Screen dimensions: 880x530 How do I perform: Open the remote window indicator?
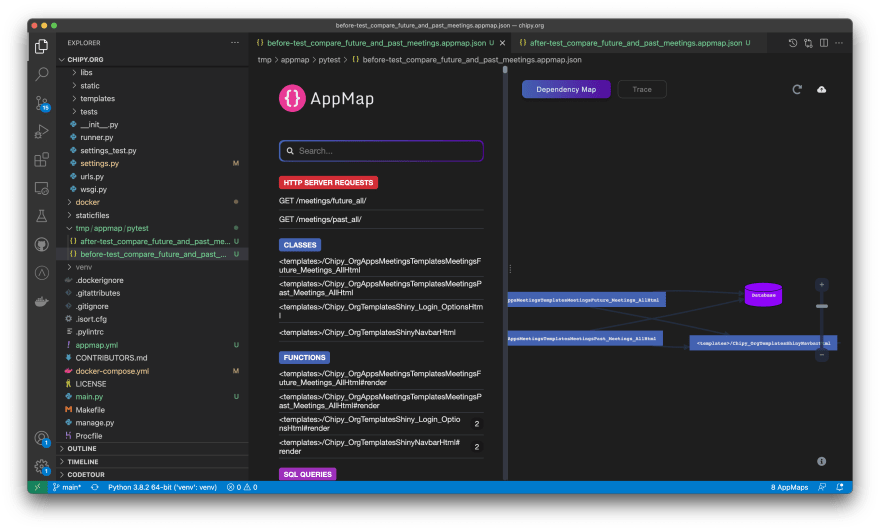(x=38, y=487)
